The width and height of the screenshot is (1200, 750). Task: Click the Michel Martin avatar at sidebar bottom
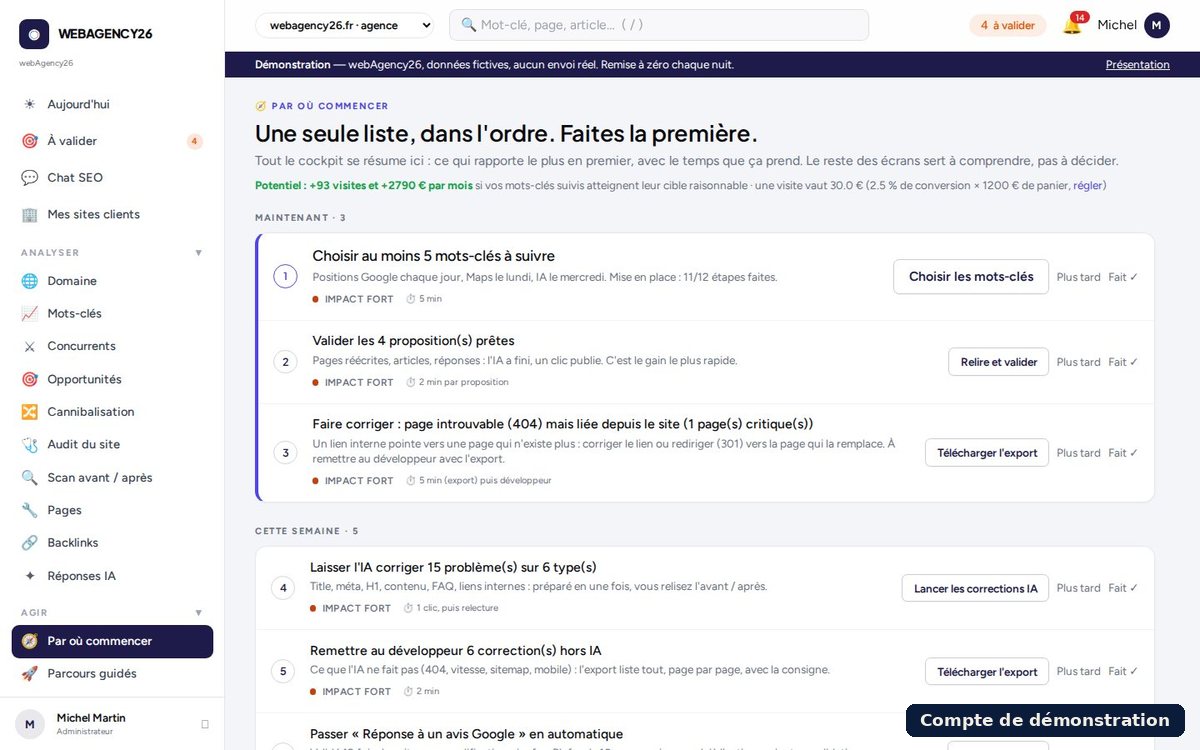pos(30,724)
